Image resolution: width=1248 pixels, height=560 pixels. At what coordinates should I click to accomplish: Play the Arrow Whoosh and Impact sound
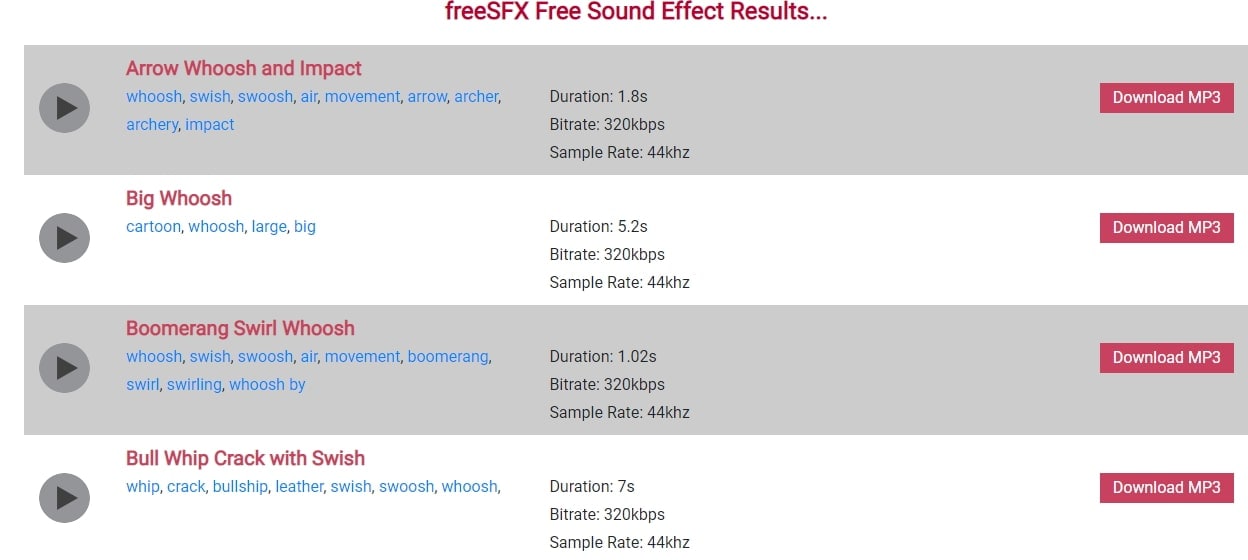point(64,108)
